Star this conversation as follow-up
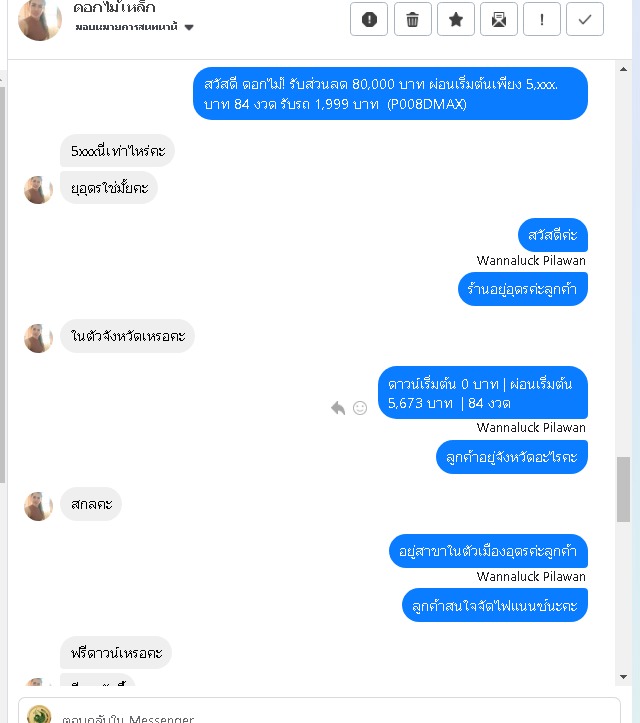 pos(456,19)
